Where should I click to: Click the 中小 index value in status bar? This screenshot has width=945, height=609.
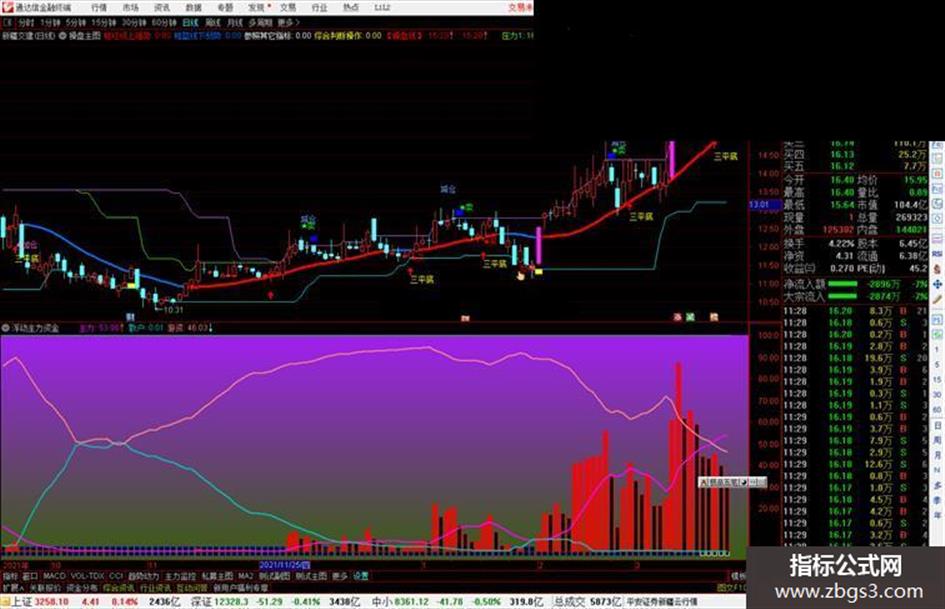click(x=412, y=602)
